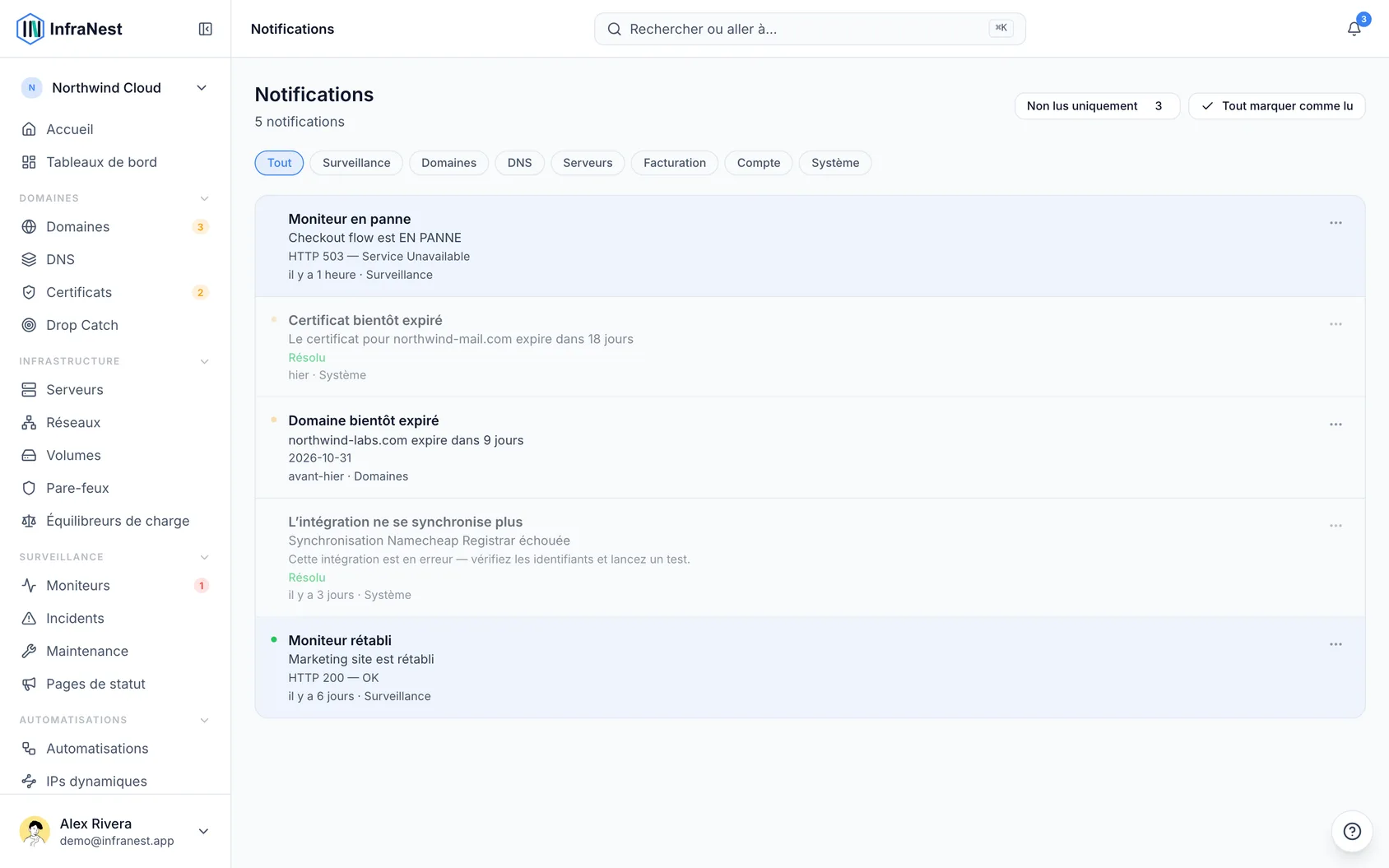This screenshot has width=1389, height=868.
Task: Collapse the INFRASTRUCTURE sidebar section
Action: [205, 361]
